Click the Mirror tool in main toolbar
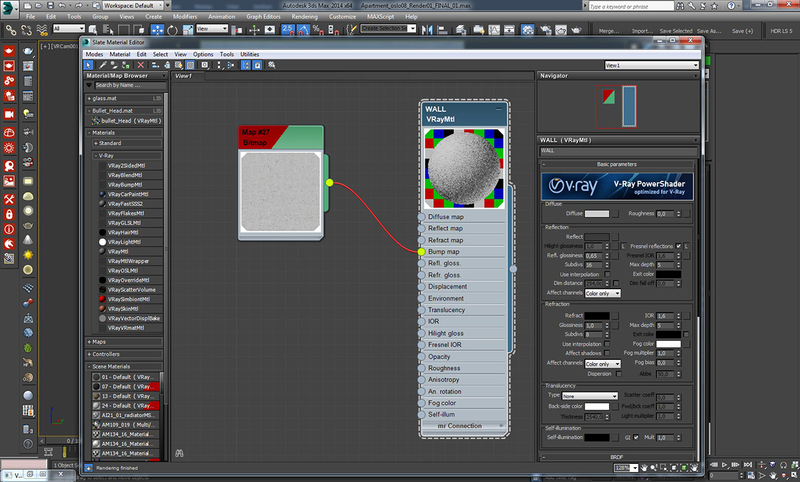 click(x=427, y=30)
